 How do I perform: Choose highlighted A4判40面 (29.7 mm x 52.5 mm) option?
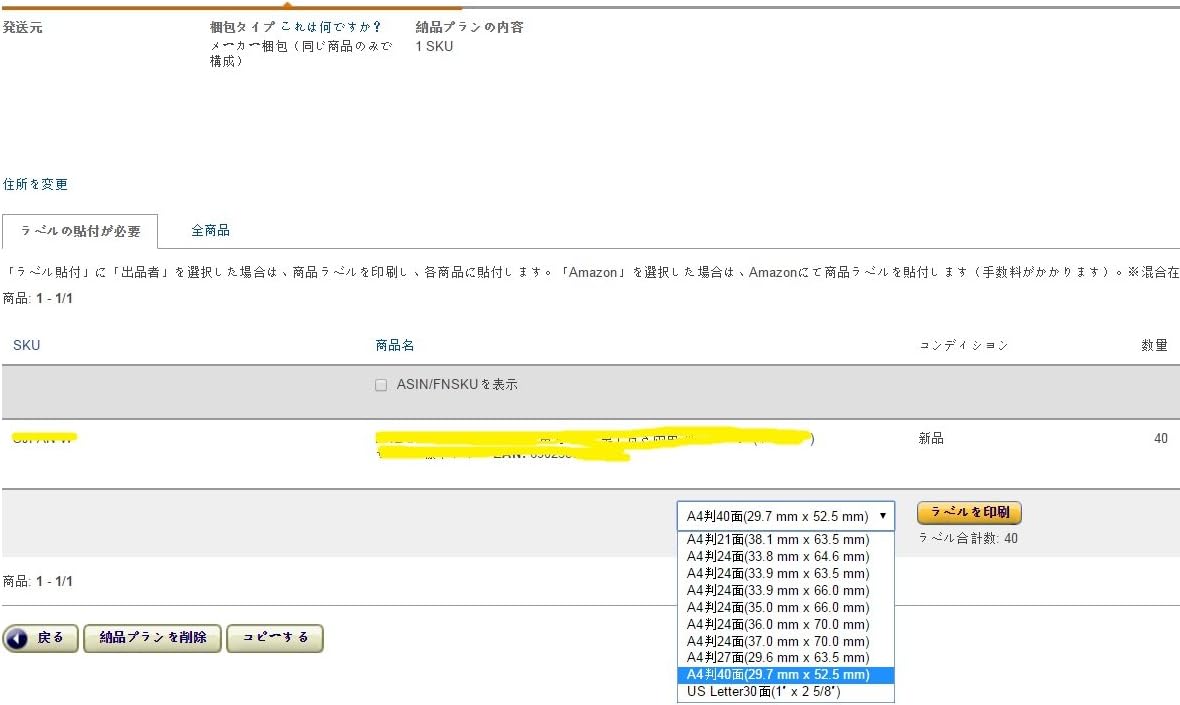point(778,675)
